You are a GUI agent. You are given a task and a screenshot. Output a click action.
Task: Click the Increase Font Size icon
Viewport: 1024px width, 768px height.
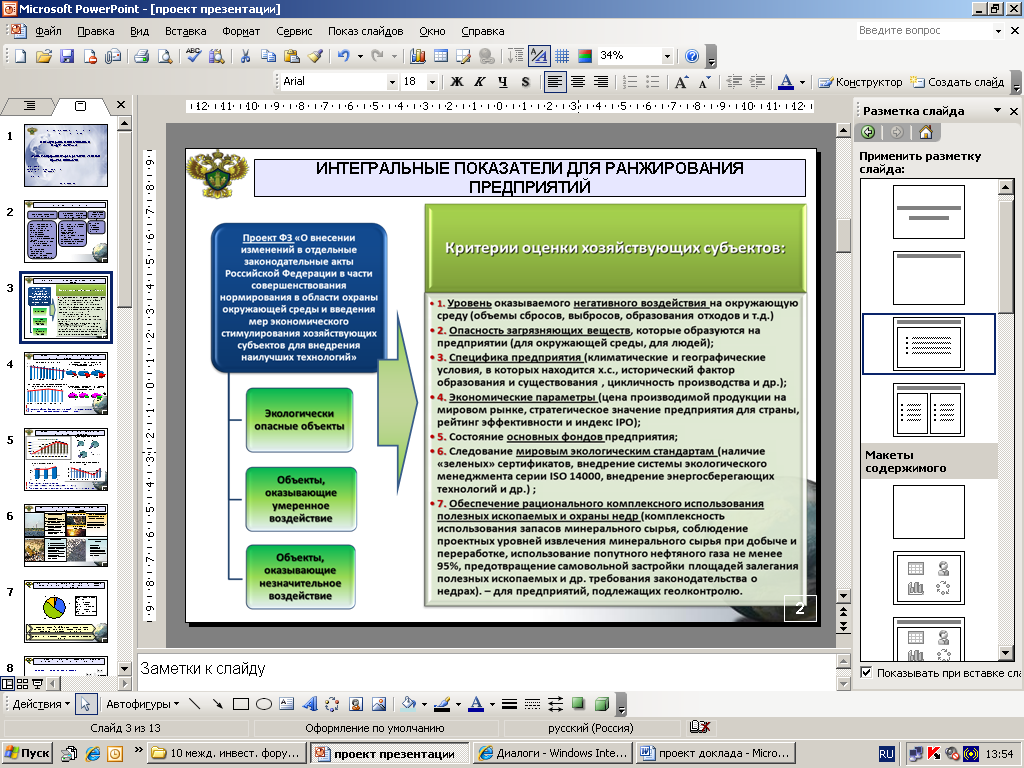point(681,82)
